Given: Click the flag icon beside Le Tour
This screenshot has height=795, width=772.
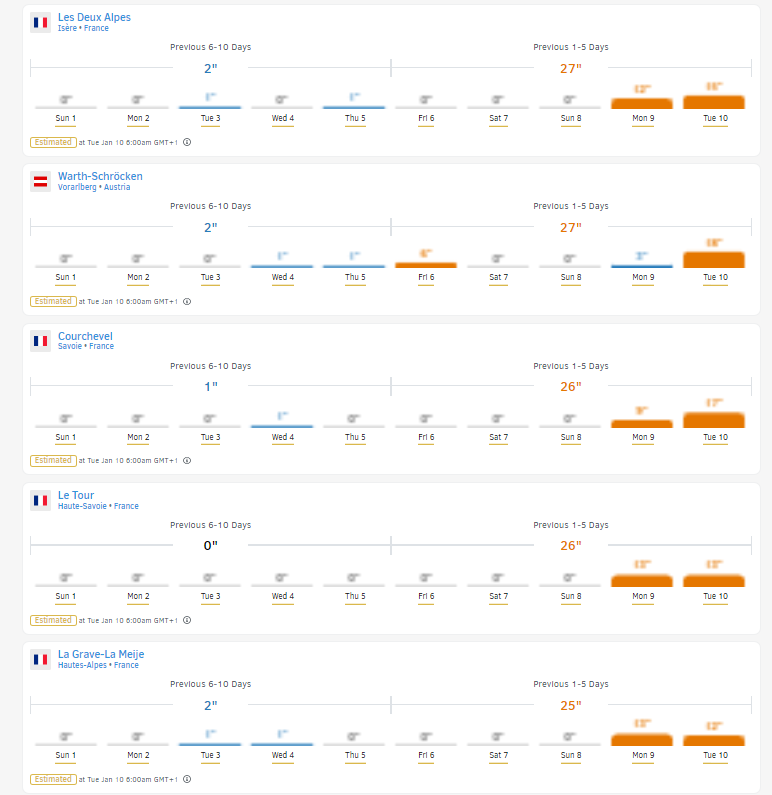Looking at the screenshot, I should [40, 500].
